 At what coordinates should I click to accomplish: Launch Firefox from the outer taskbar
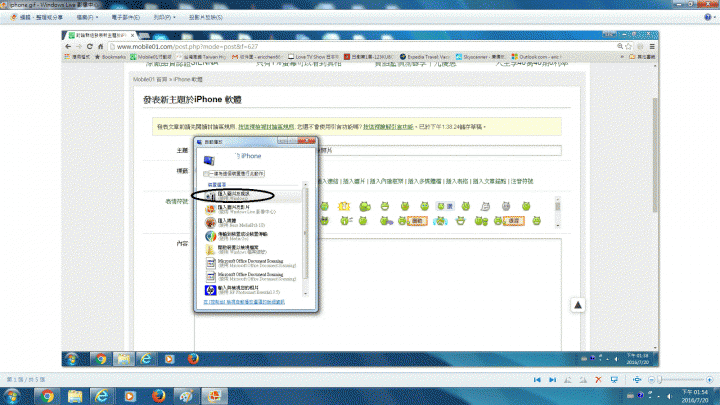click(158, 396)
